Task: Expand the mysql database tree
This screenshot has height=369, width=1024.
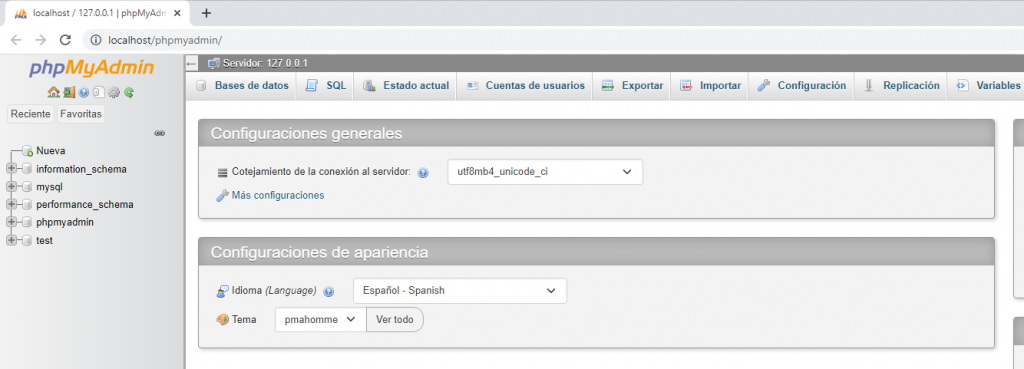Action: 10,187
